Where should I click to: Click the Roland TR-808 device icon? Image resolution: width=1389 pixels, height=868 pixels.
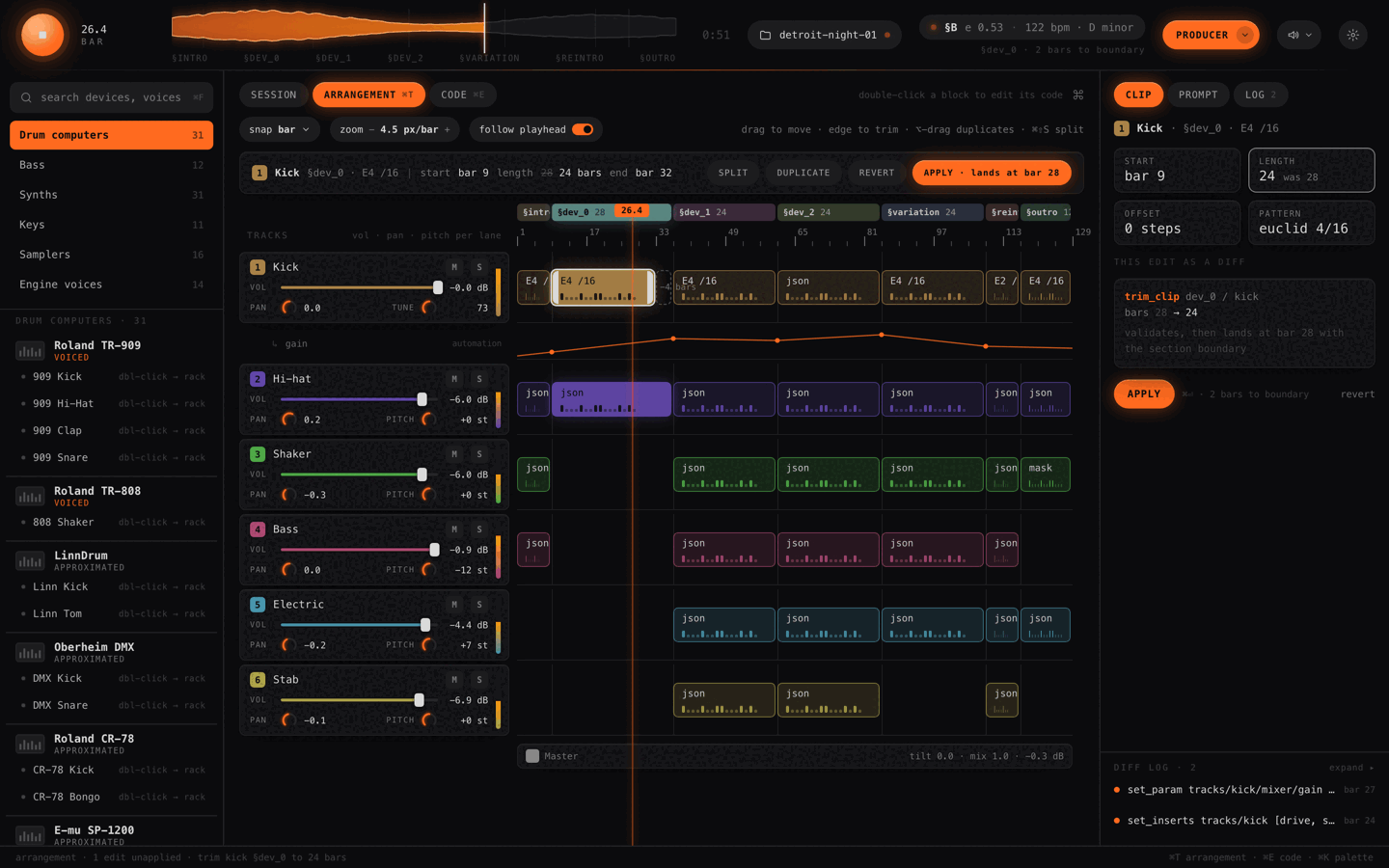point(30,496)
